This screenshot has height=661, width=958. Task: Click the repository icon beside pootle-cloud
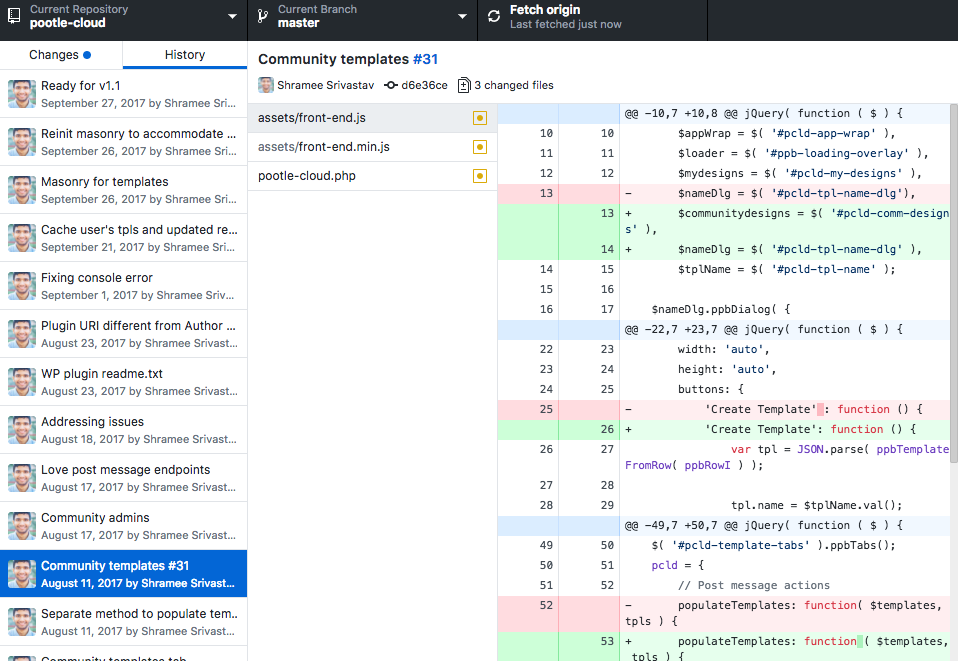[x=14, y=16]
